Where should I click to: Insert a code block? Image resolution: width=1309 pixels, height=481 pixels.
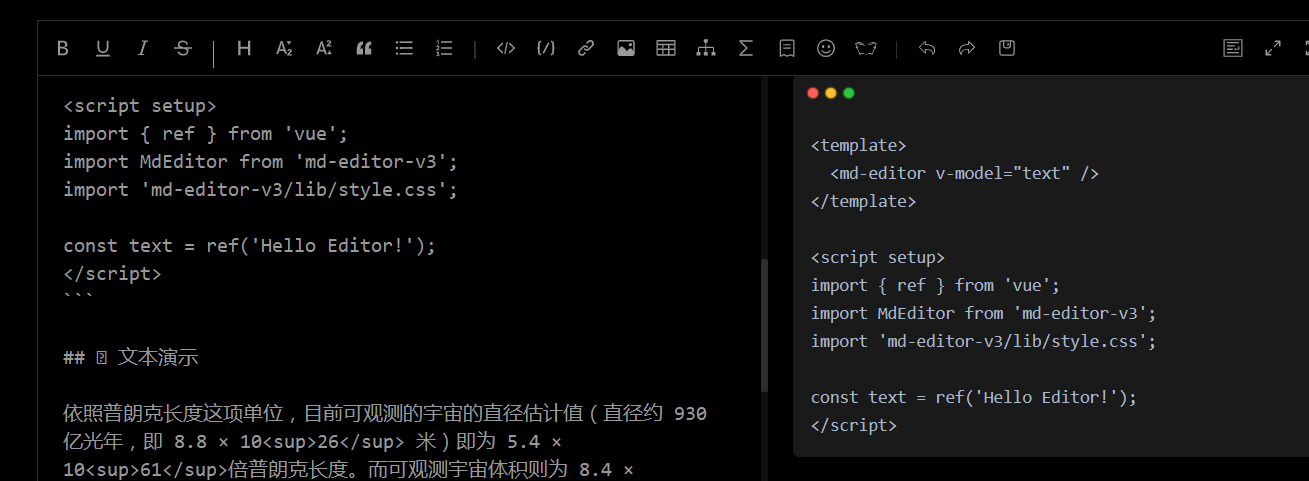click(x=546, y=48)
